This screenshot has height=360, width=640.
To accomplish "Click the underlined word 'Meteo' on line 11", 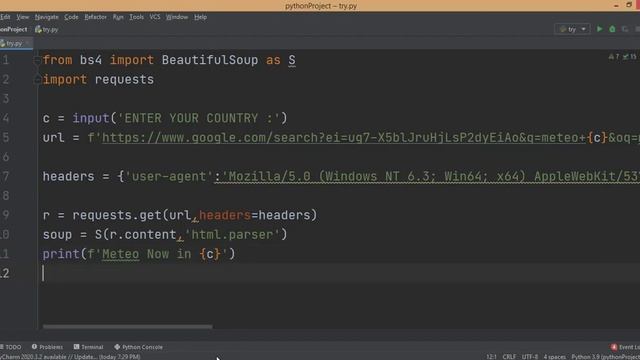I will [120, 254].
